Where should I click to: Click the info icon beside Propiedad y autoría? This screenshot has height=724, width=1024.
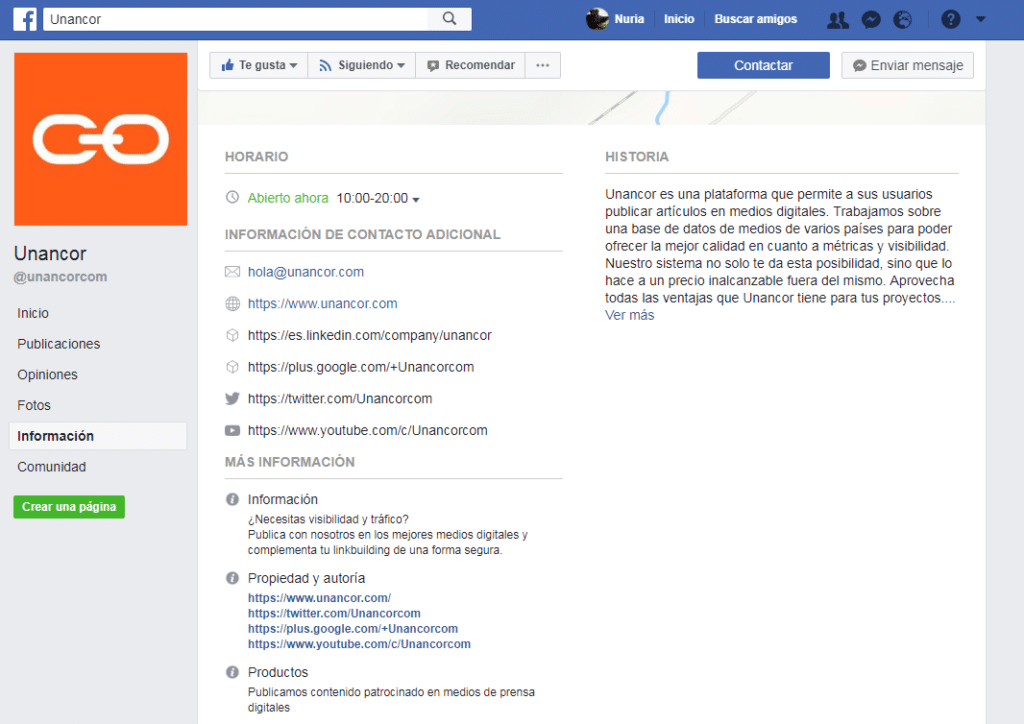tap(232, 578)
